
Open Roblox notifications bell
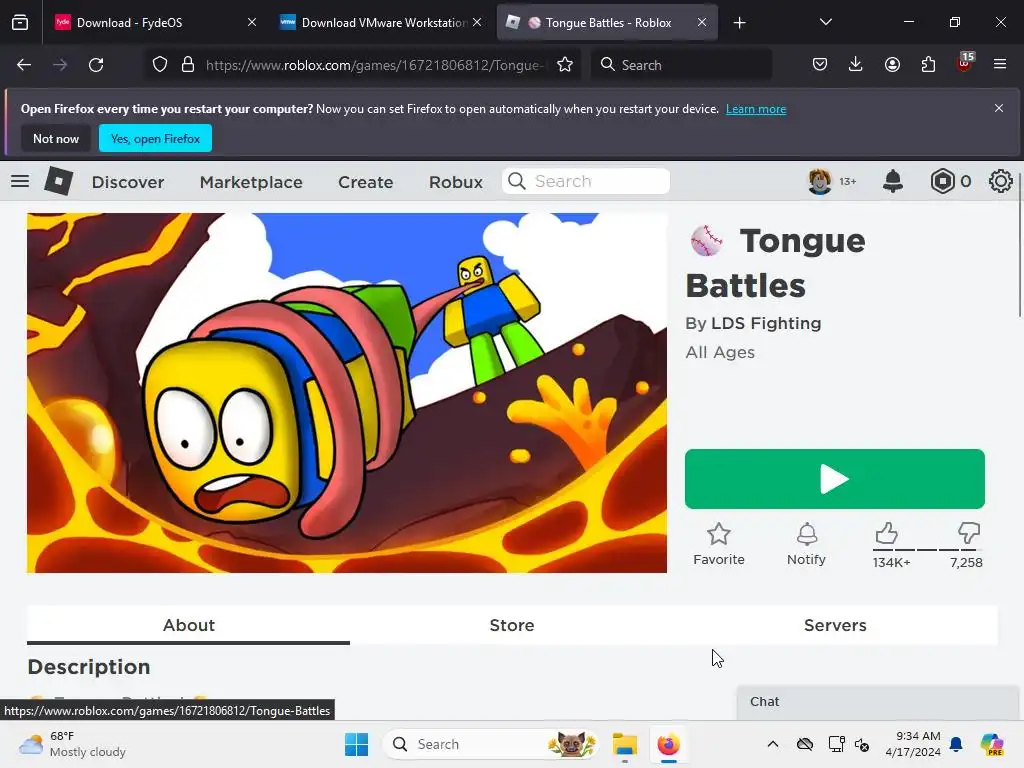click(x=893, y=181)
